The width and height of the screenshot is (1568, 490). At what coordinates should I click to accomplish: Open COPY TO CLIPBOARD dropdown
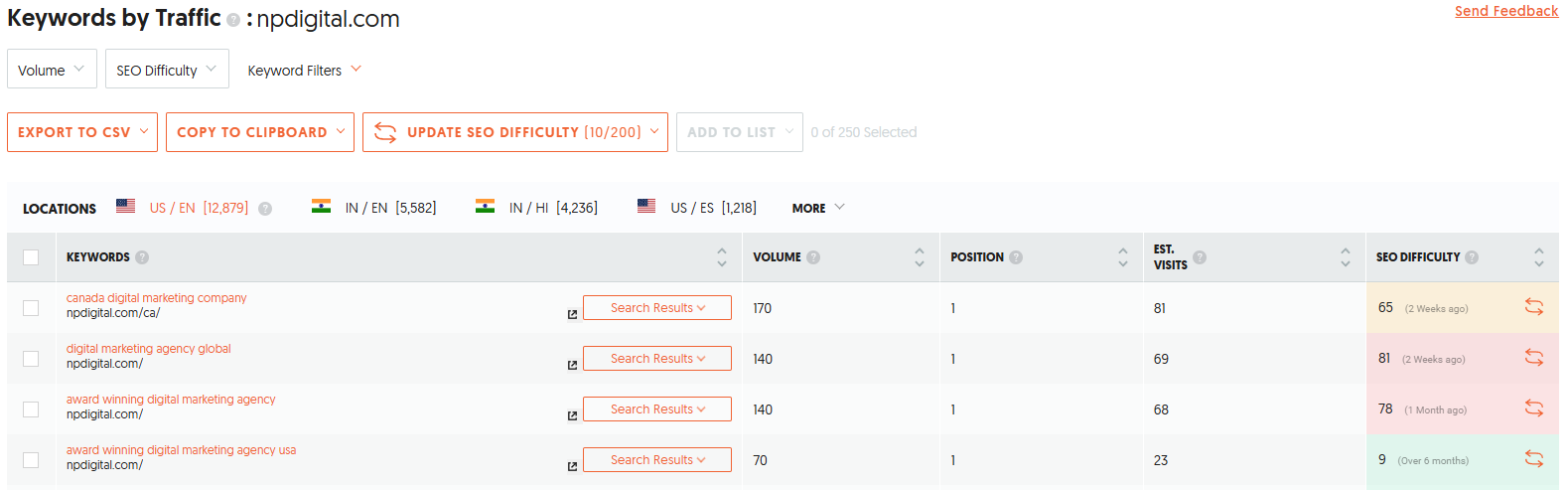click(x=260, y=132)
